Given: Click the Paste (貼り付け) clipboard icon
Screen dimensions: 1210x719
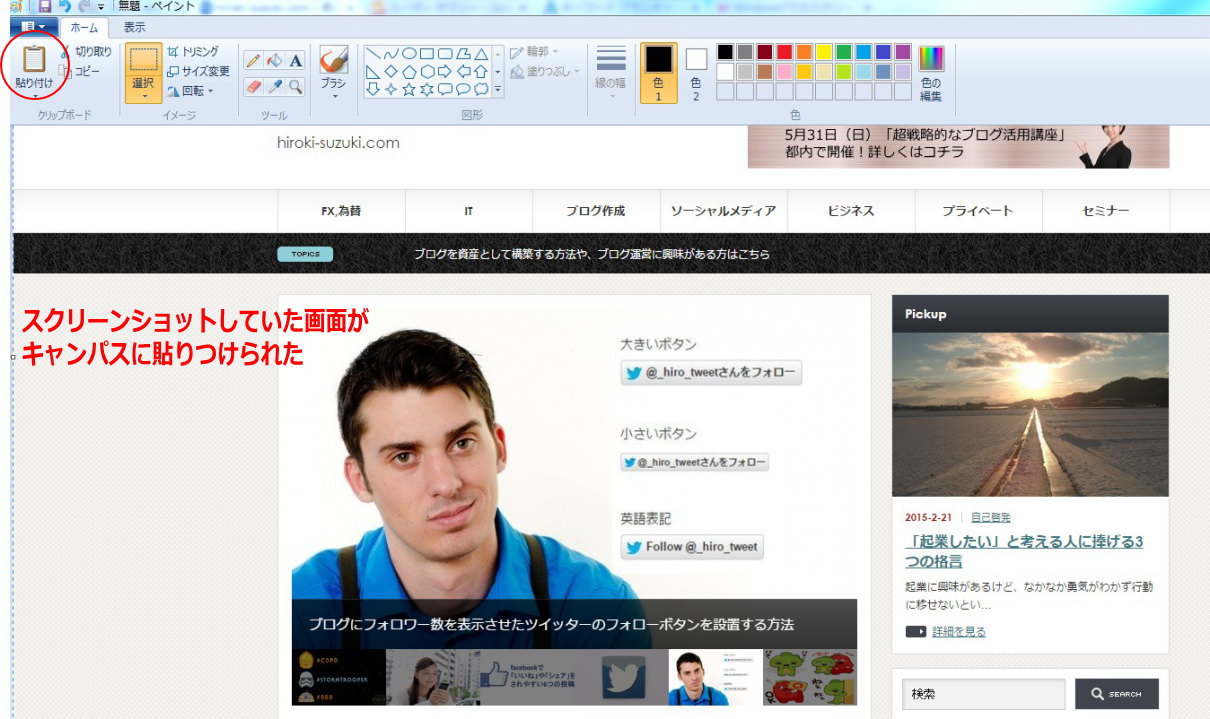Looking at the screenshot, I should (34, 60).
